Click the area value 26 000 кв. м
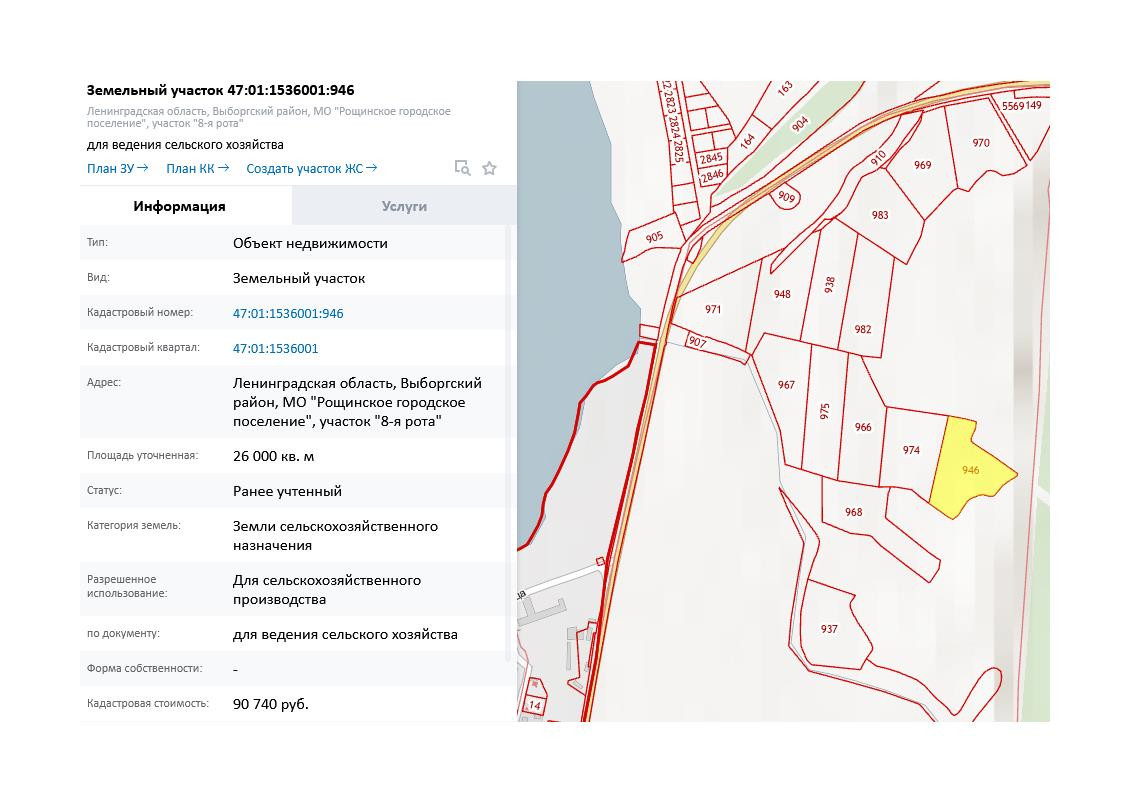Image resolution: width=1122 pixels, height=793 pixels. pos(273,456)
